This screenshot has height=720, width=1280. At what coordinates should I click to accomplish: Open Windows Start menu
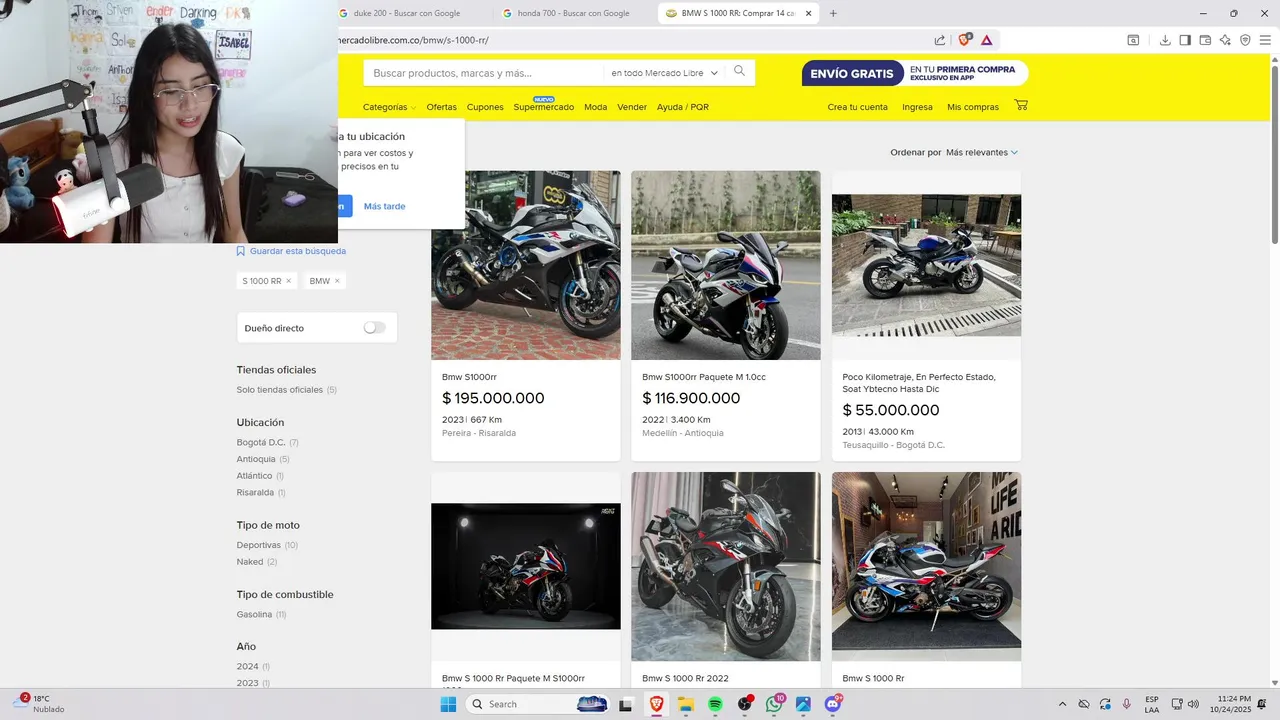[448, 704]
